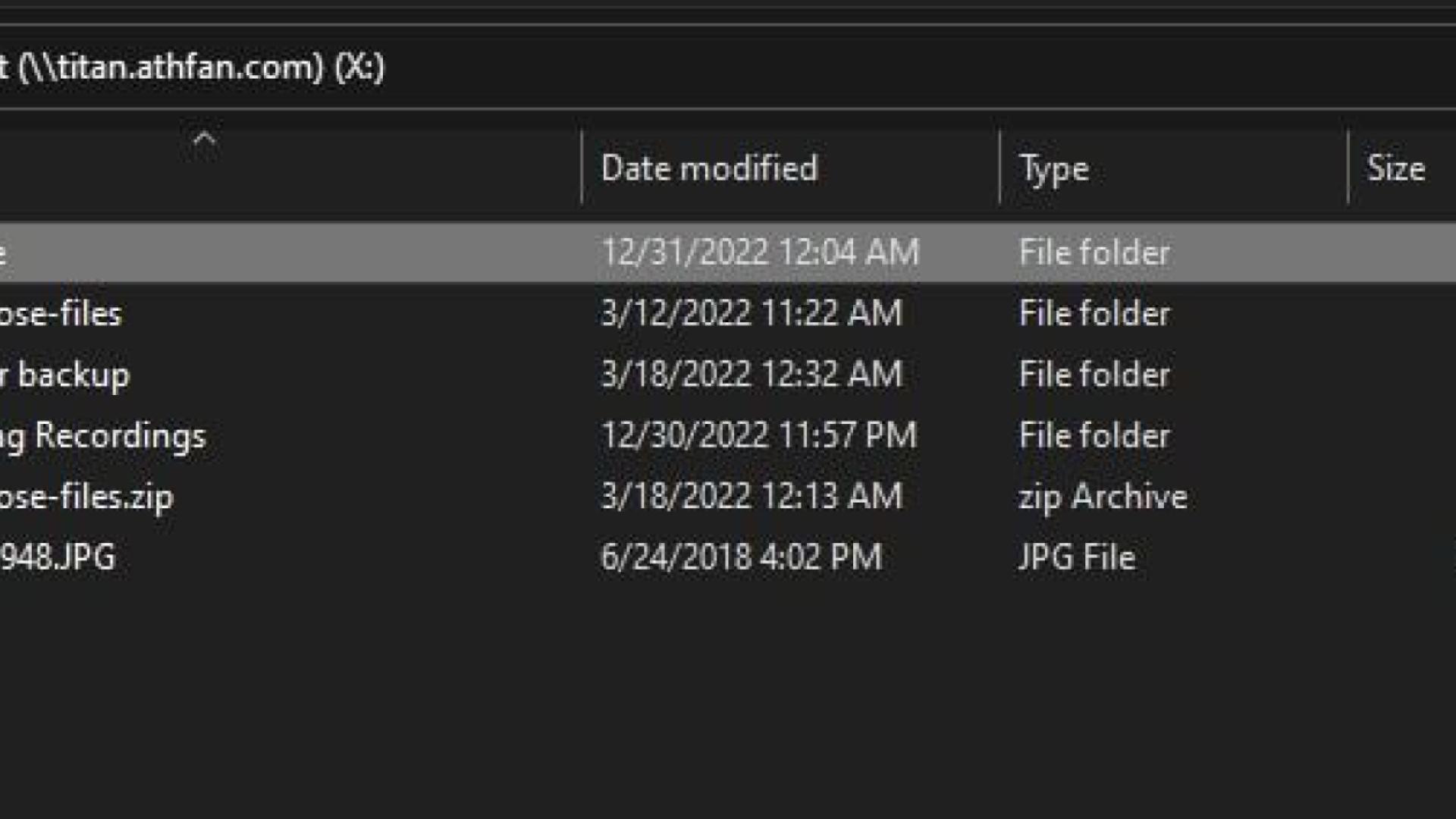Click the JPG File type cell
Image resolution: width=1456 pixels, height=819 pixels.
[x=1077, y=557]
